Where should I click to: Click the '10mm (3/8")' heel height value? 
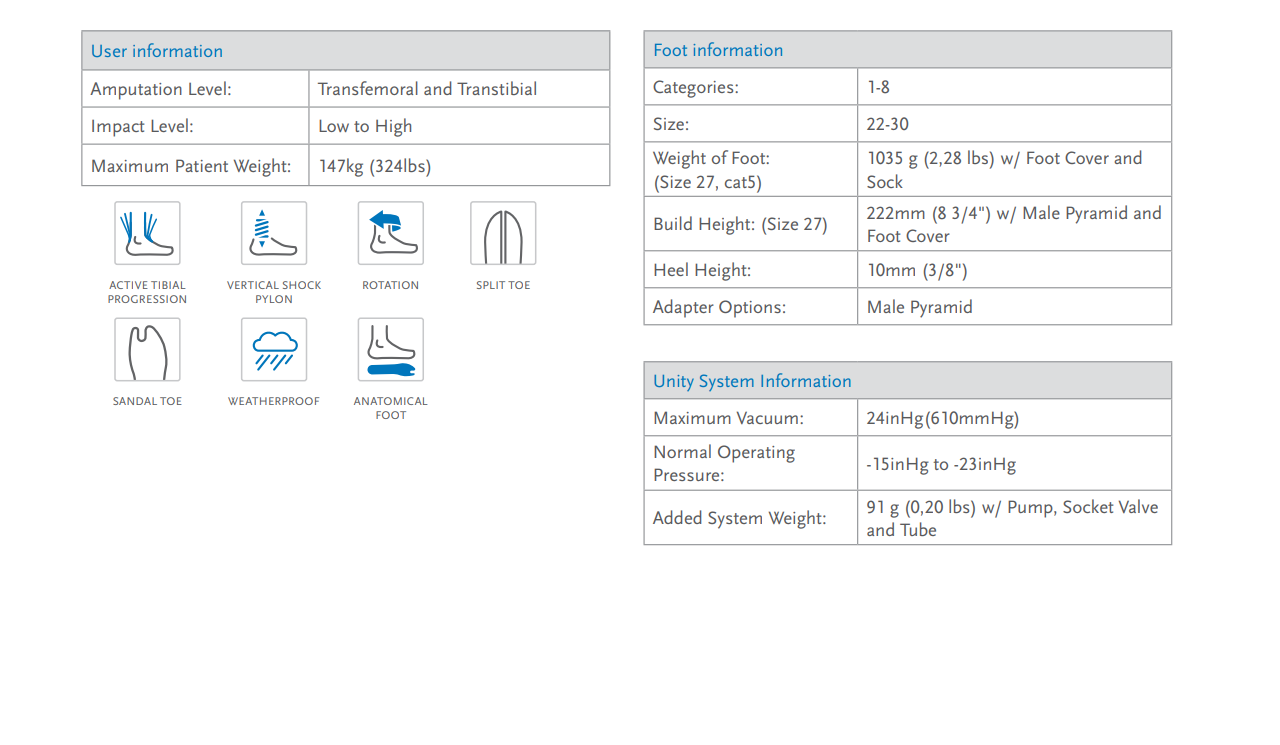(x=917, y=270)
